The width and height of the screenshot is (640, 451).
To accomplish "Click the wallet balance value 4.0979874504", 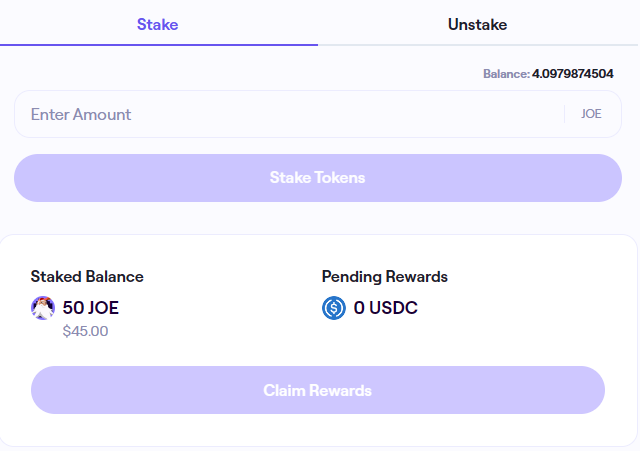I will [x=573, y=74].
